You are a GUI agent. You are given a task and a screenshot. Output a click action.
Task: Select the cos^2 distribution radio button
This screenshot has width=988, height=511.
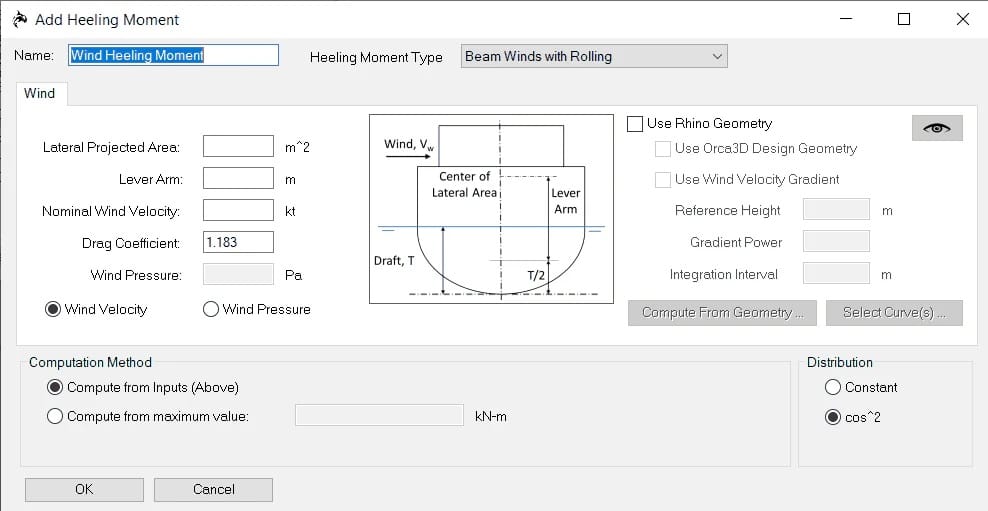click(x=833, y=417)
